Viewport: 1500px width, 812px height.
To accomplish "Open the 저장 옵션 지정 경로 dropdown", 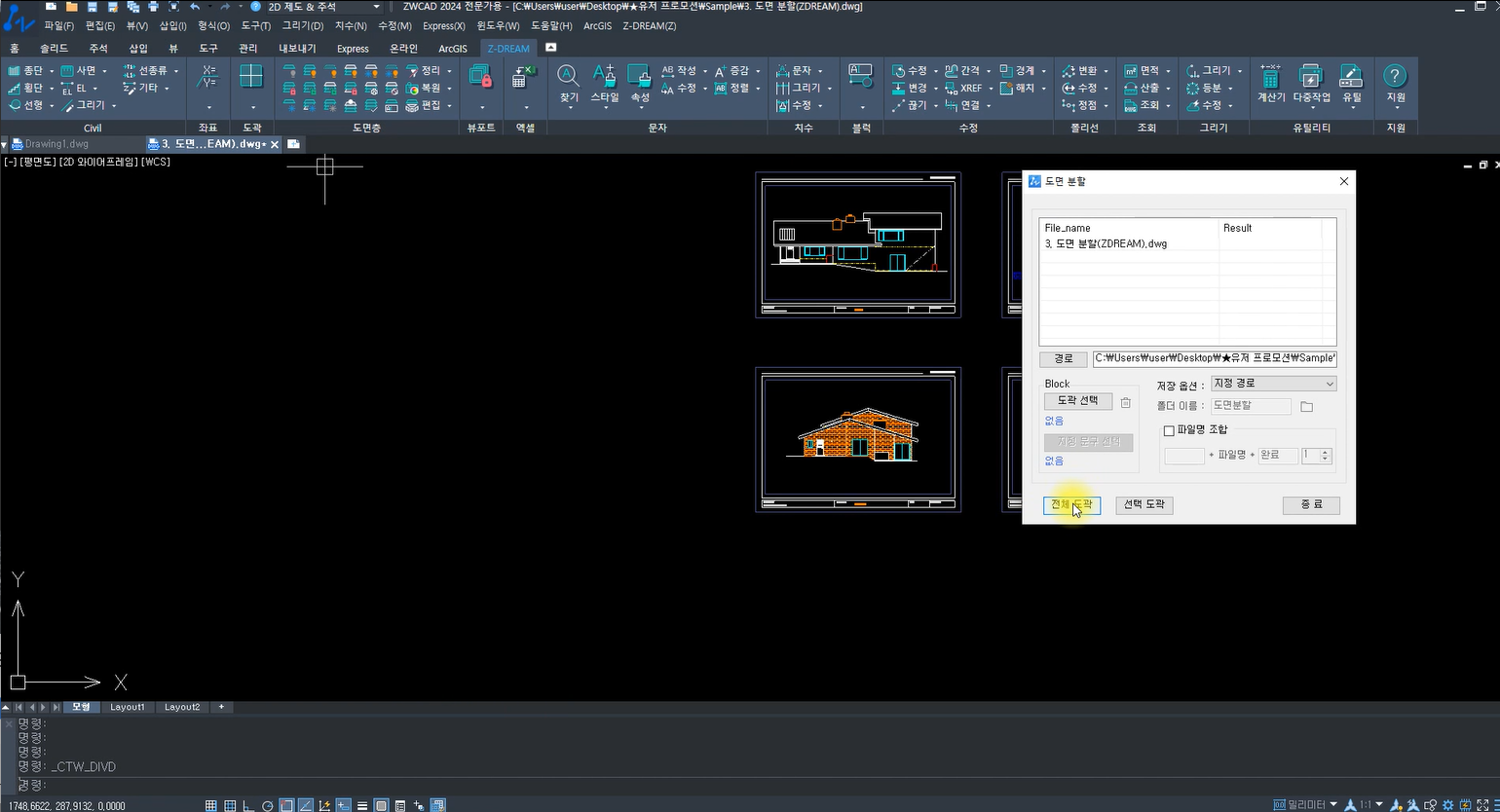I will (x=1273, y=384).
